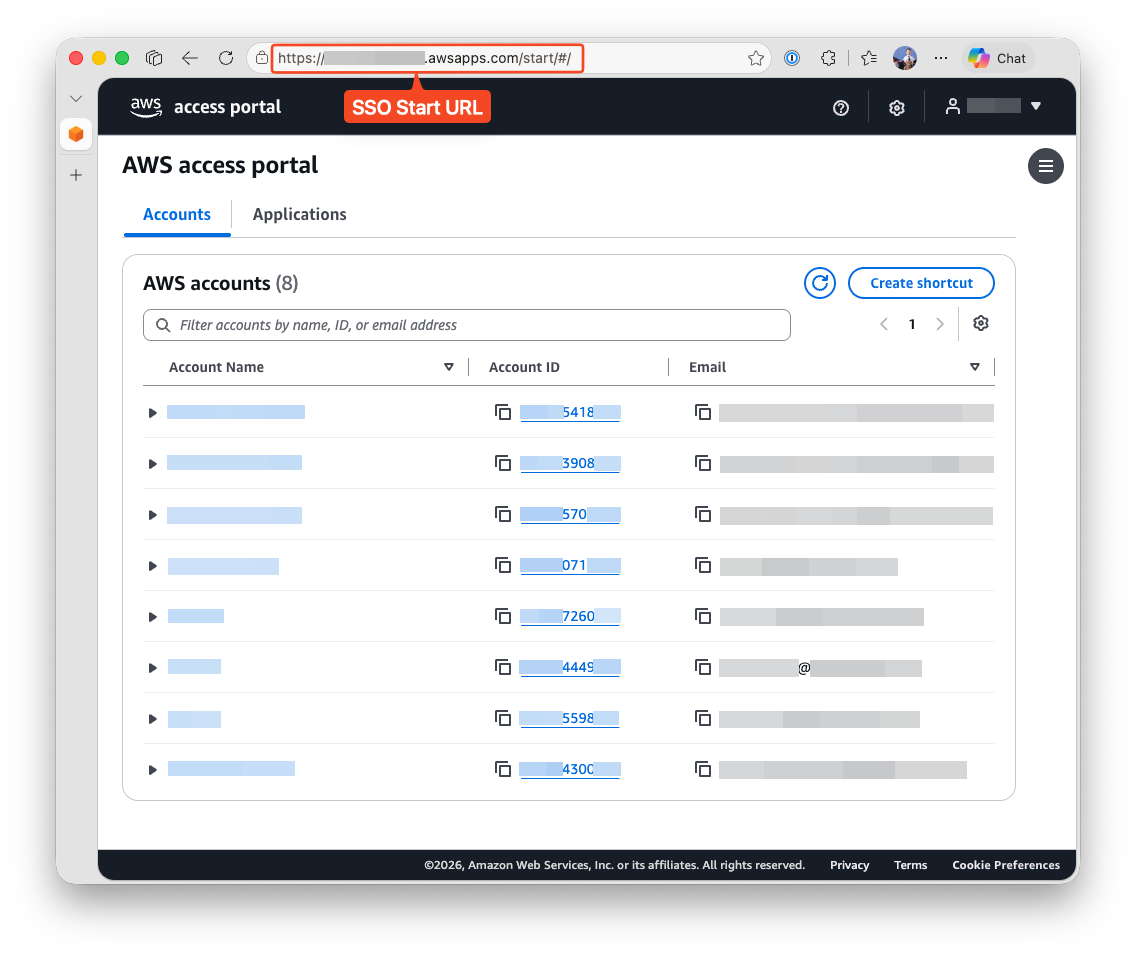Add new tab with plus icon
Image resolution: width=1136 pixels, height=958 pixels.
pyautogui.click(x=76, y=175)
